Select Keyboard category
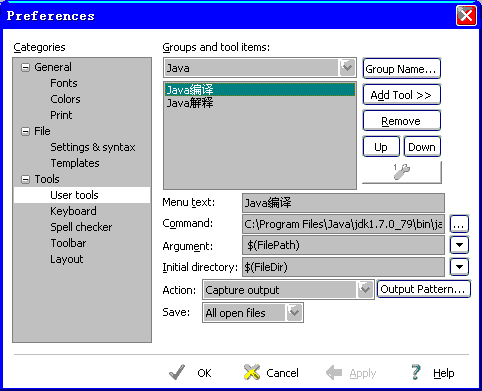Viewport: 482px width, 391px height. pos(73,211)
